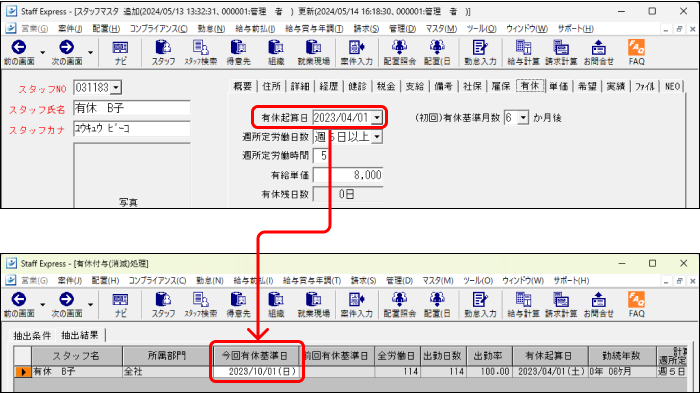
Task: Click the 今回有休基準日 column header
Action: point(255,356)
